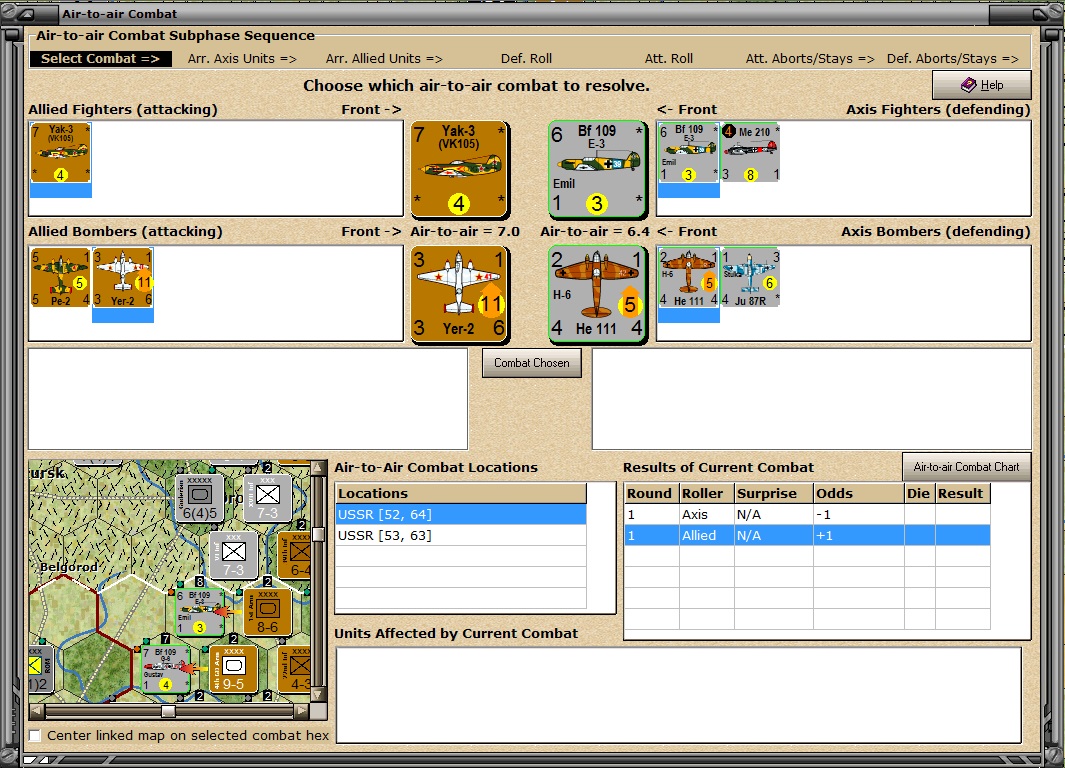Click the Select Combat => subphase step
Image resolution: width=1065 pixels, height=768 pixels.
tap(101, 58)
